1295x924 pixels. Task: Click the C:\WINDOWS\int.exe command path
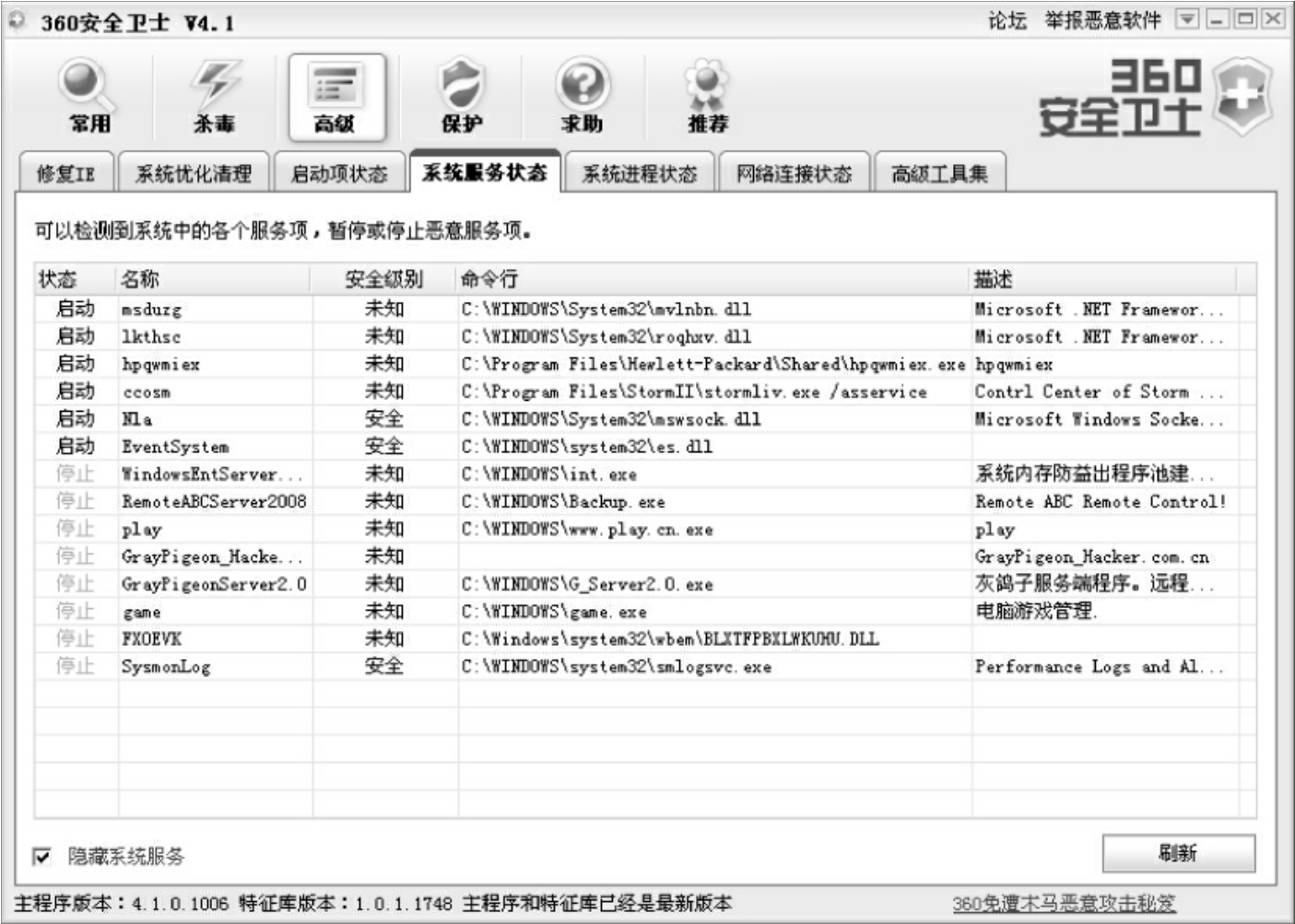[x=548, y=474]
